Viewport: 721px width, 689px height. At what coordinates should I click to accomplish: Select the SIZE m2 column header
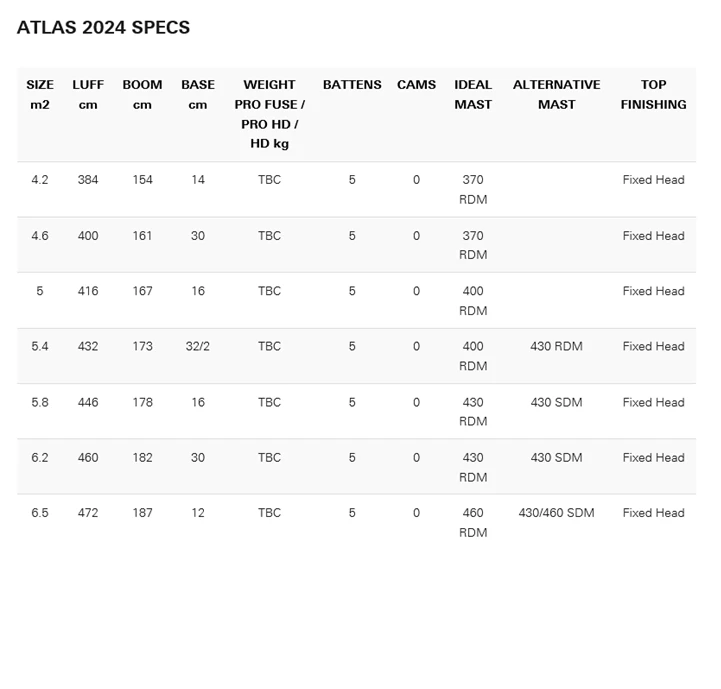click(40, 94)
